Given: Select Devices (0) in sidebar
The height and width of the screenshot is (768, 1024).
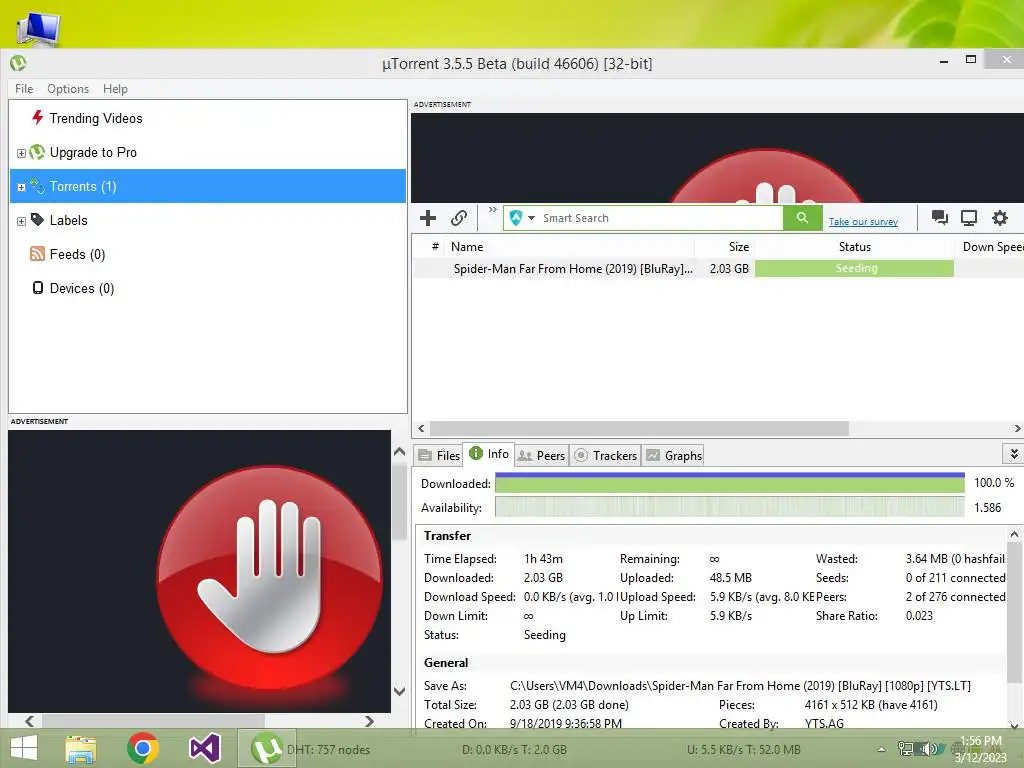Looking at the screenshot, I should (x=82, y=288).
